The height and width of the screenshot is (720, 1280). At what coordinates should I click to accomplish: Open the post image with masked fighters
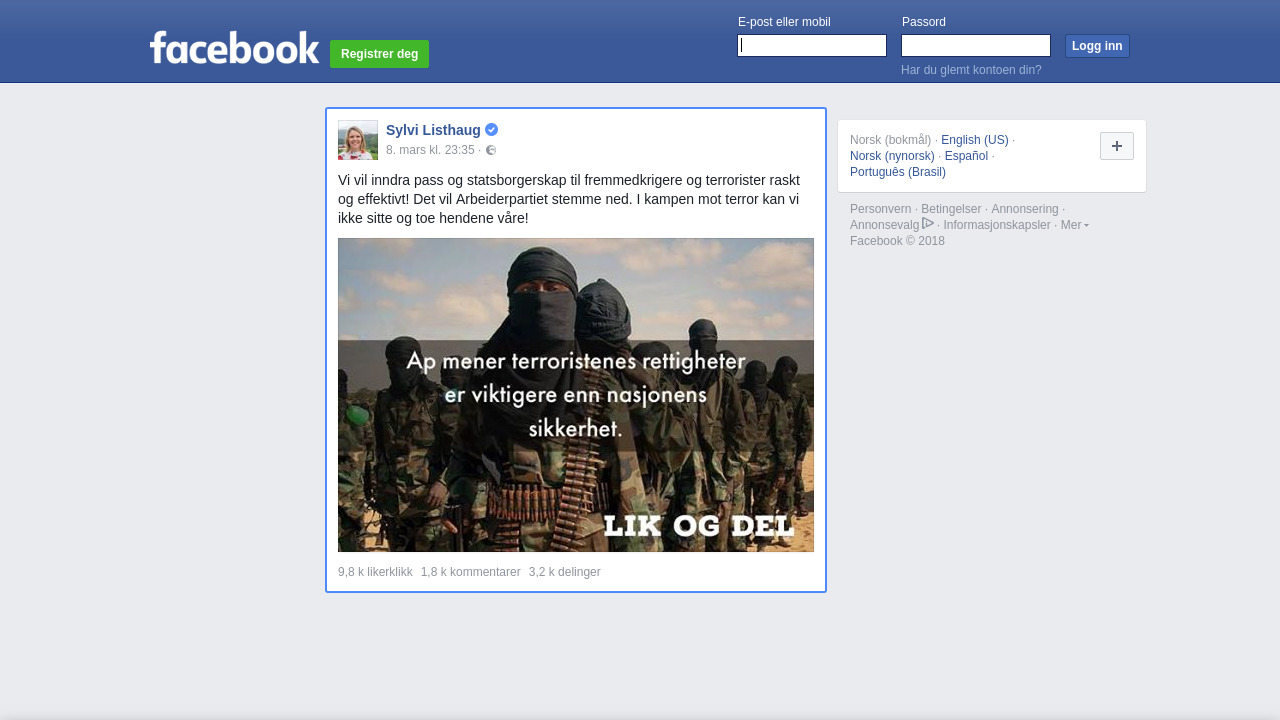pyautogui.click(x=576, y=395)
